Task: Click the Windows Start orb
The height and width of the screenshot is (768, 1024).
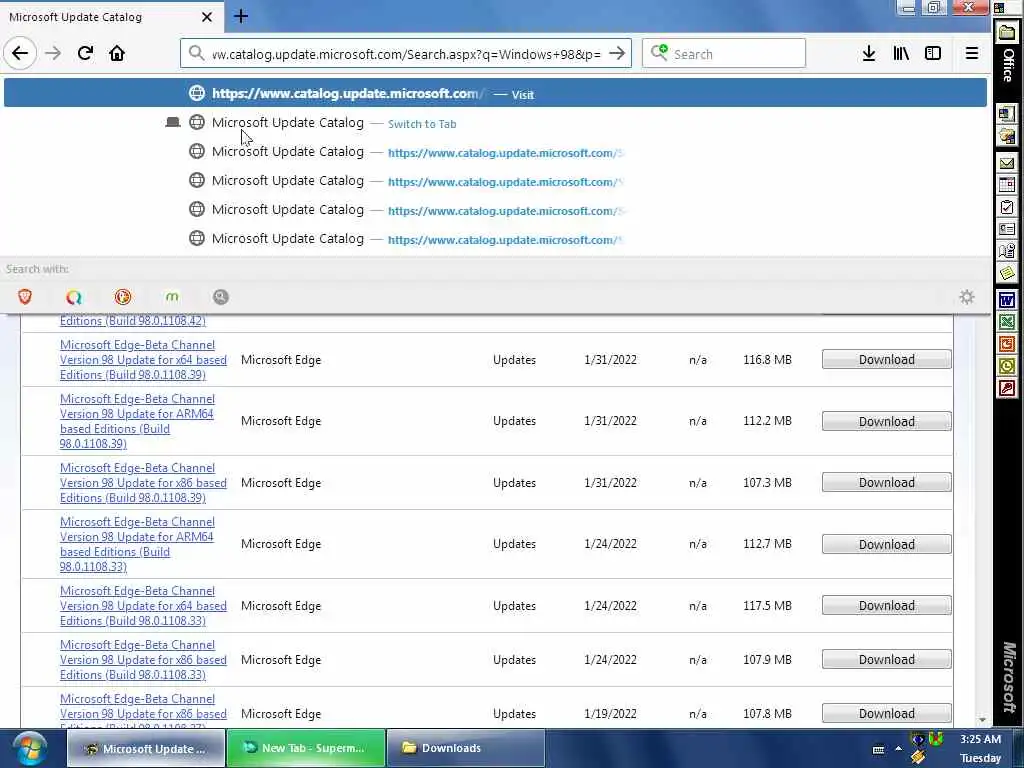Action: point(29,748)
